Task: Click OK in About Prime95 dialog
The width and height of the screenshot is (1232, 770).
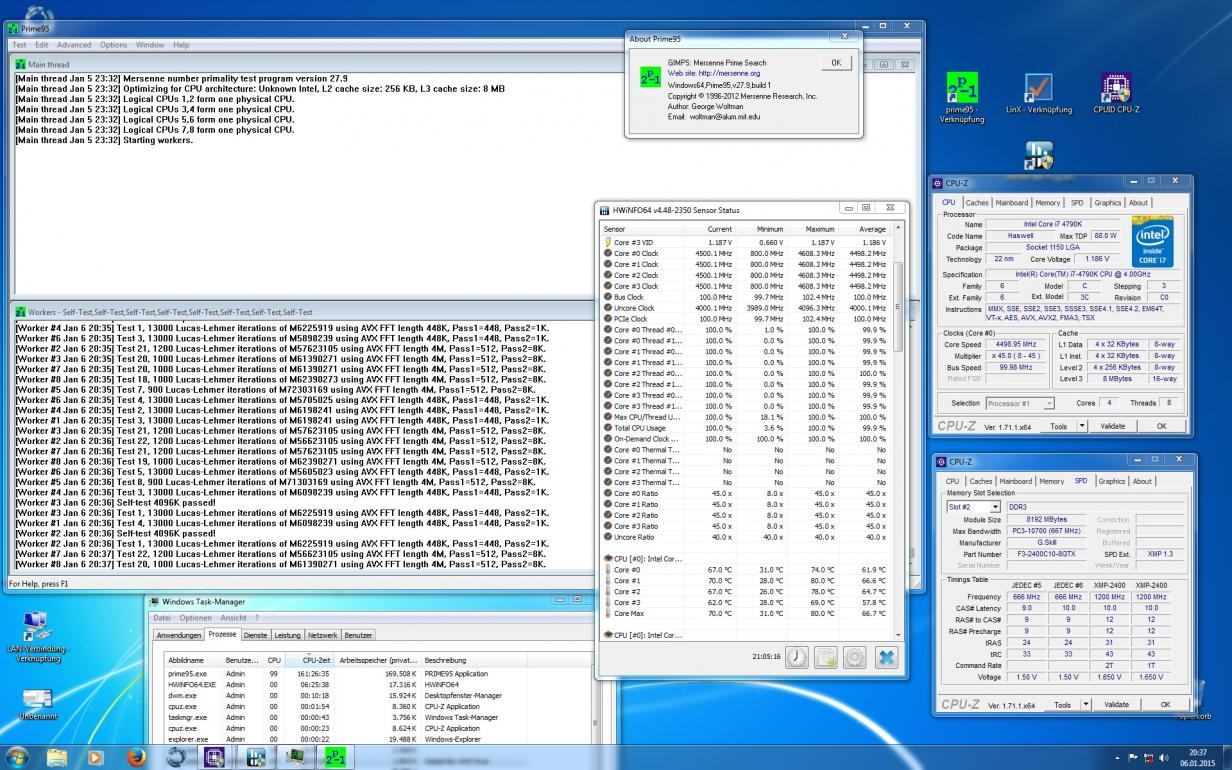Action: tap(836, 62)
